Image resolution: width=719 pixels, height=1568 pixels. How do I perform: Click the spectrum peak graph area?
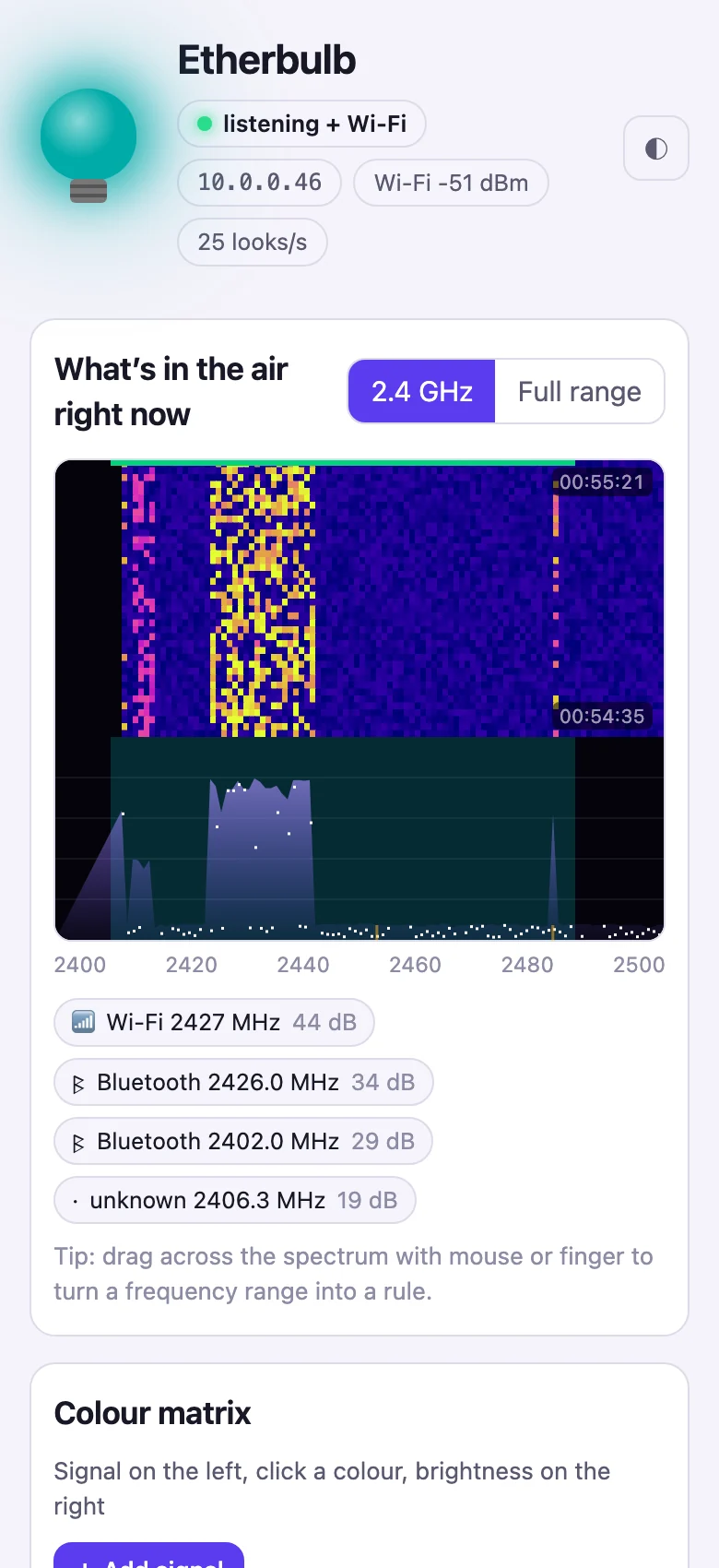(x=359, y=838)
